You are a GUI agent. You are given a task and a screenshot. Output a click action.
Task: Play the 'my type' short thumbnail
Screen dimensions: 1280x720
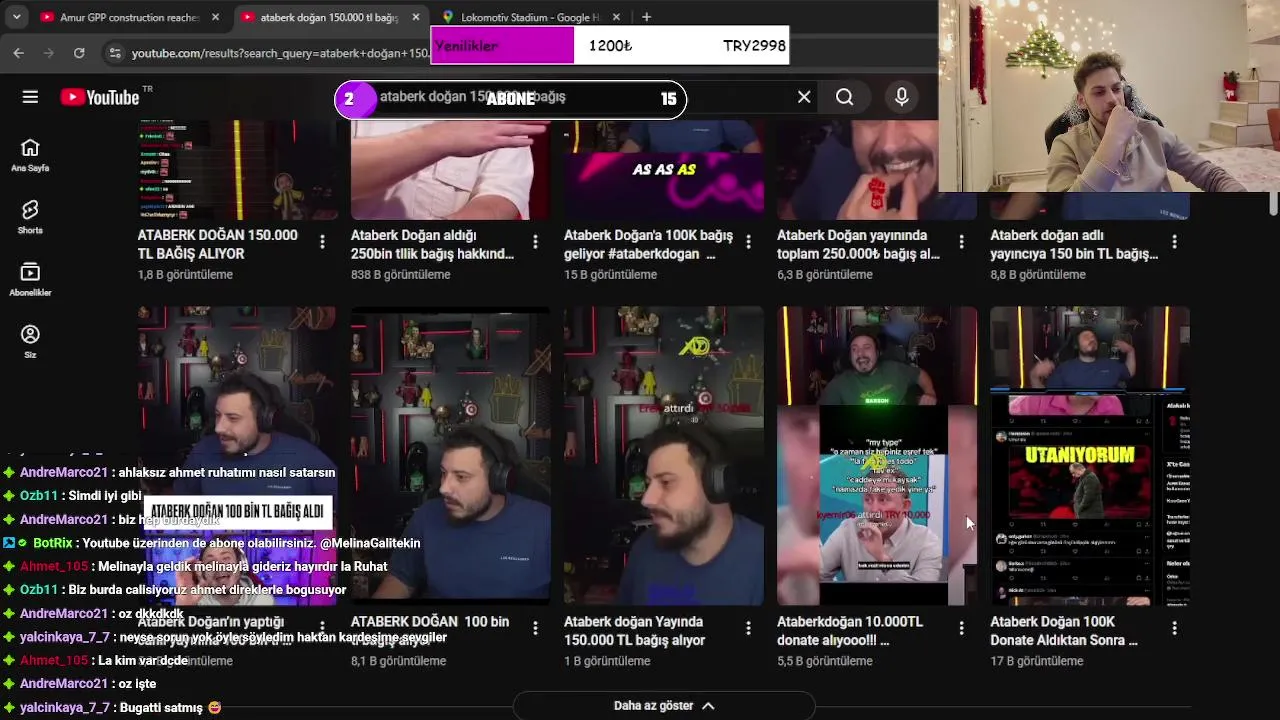(877, 456)
